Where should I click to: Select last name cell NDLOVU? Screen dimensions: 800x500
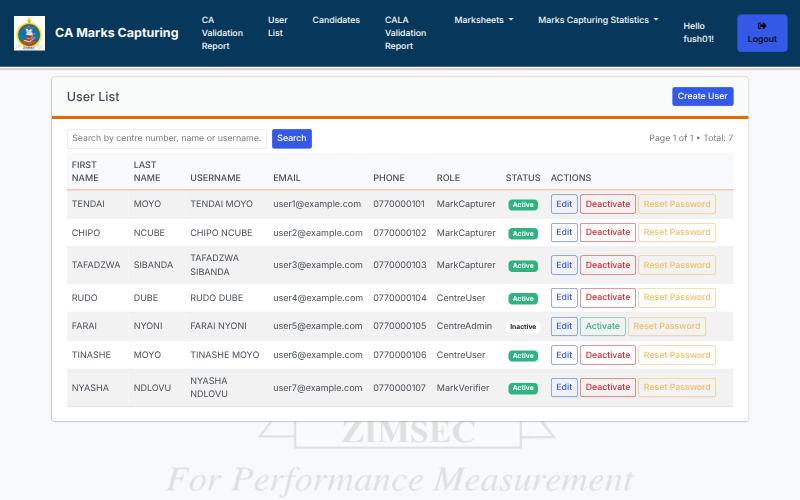(152, 388)
